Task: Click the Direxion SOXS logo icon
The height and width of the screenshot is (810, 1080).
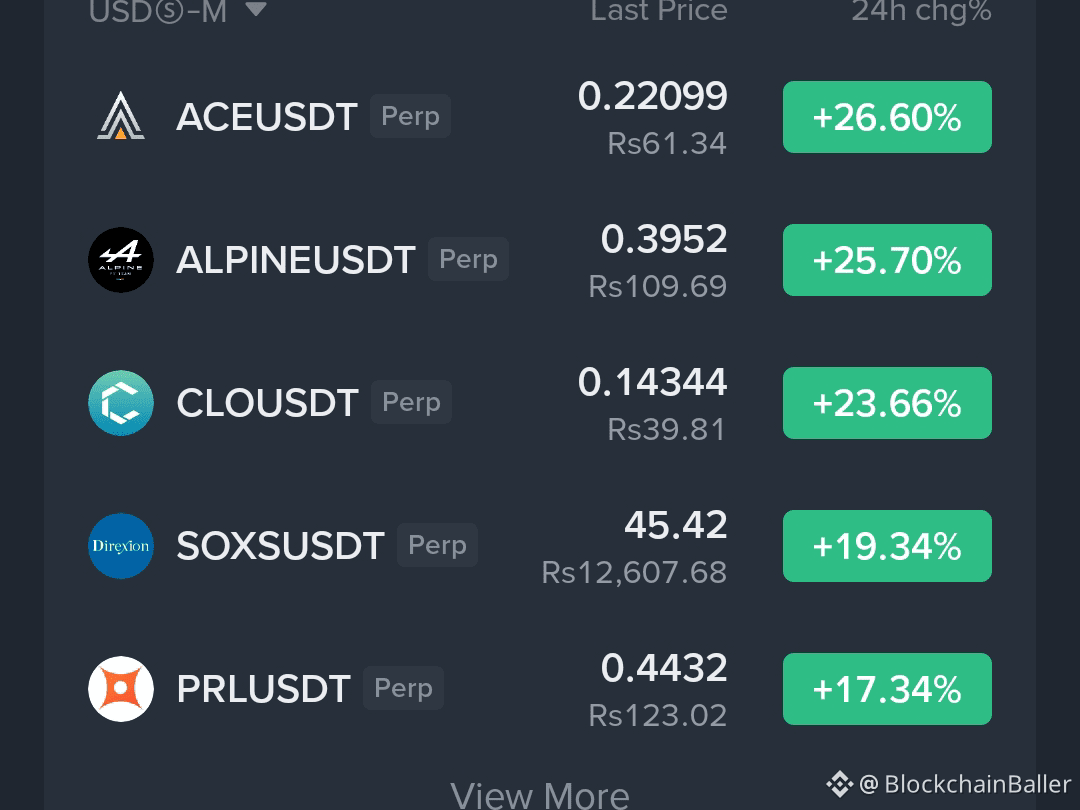Action: (x=121, y=546)
